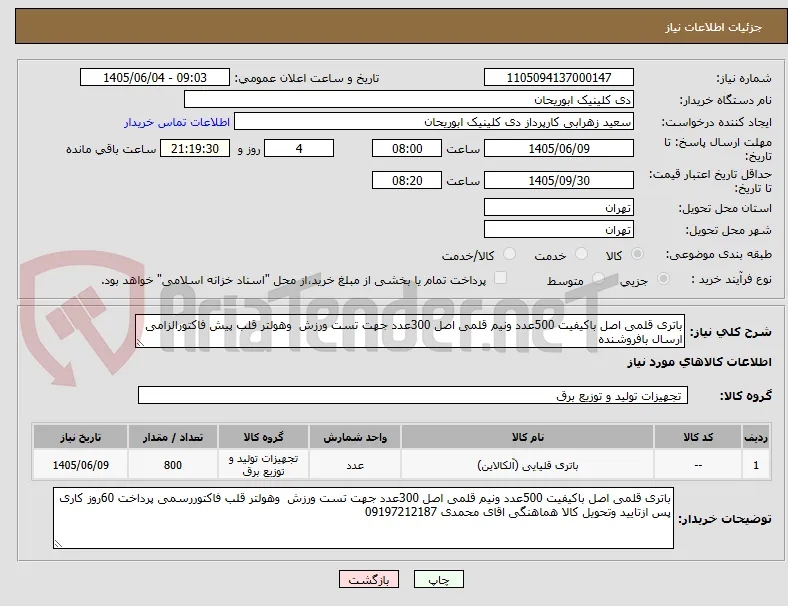
Task: Click the تجهیزات تولید و توزیع برق table cell
Action: [263, 465]
